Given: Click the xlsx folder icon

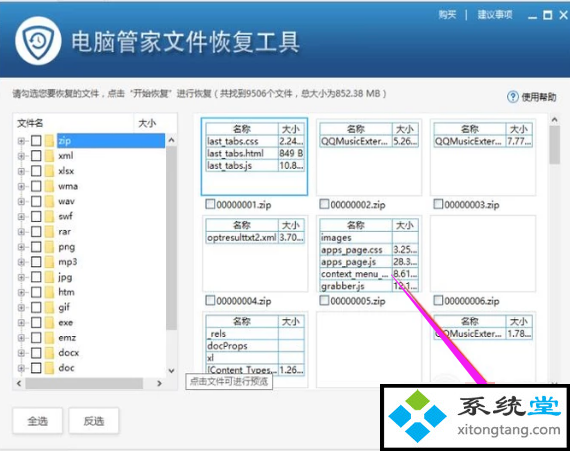Looking at the screenshot, I should (x=49, y=171).
